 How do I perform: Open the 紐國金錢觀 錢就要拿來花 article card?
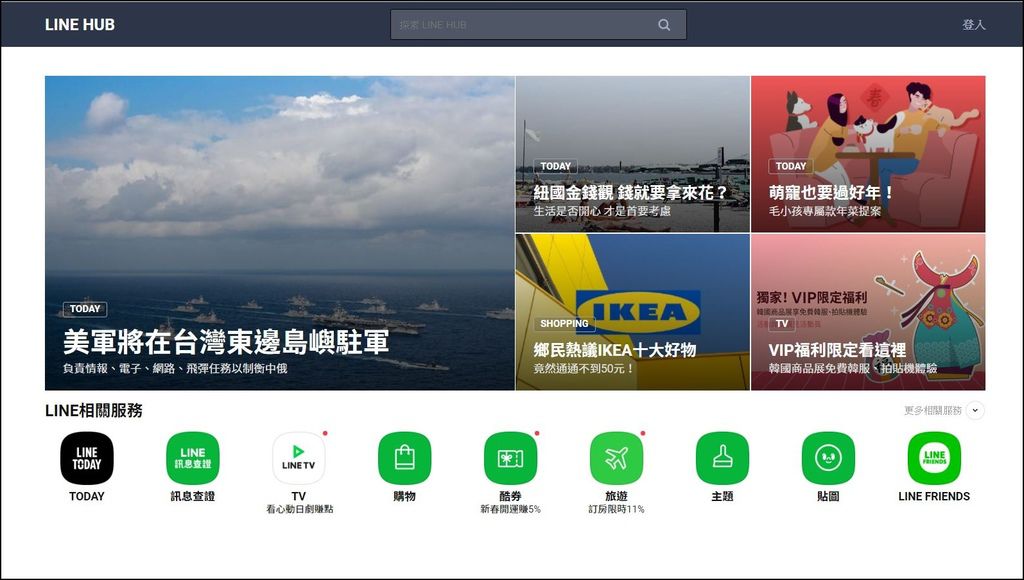point(633,154)
